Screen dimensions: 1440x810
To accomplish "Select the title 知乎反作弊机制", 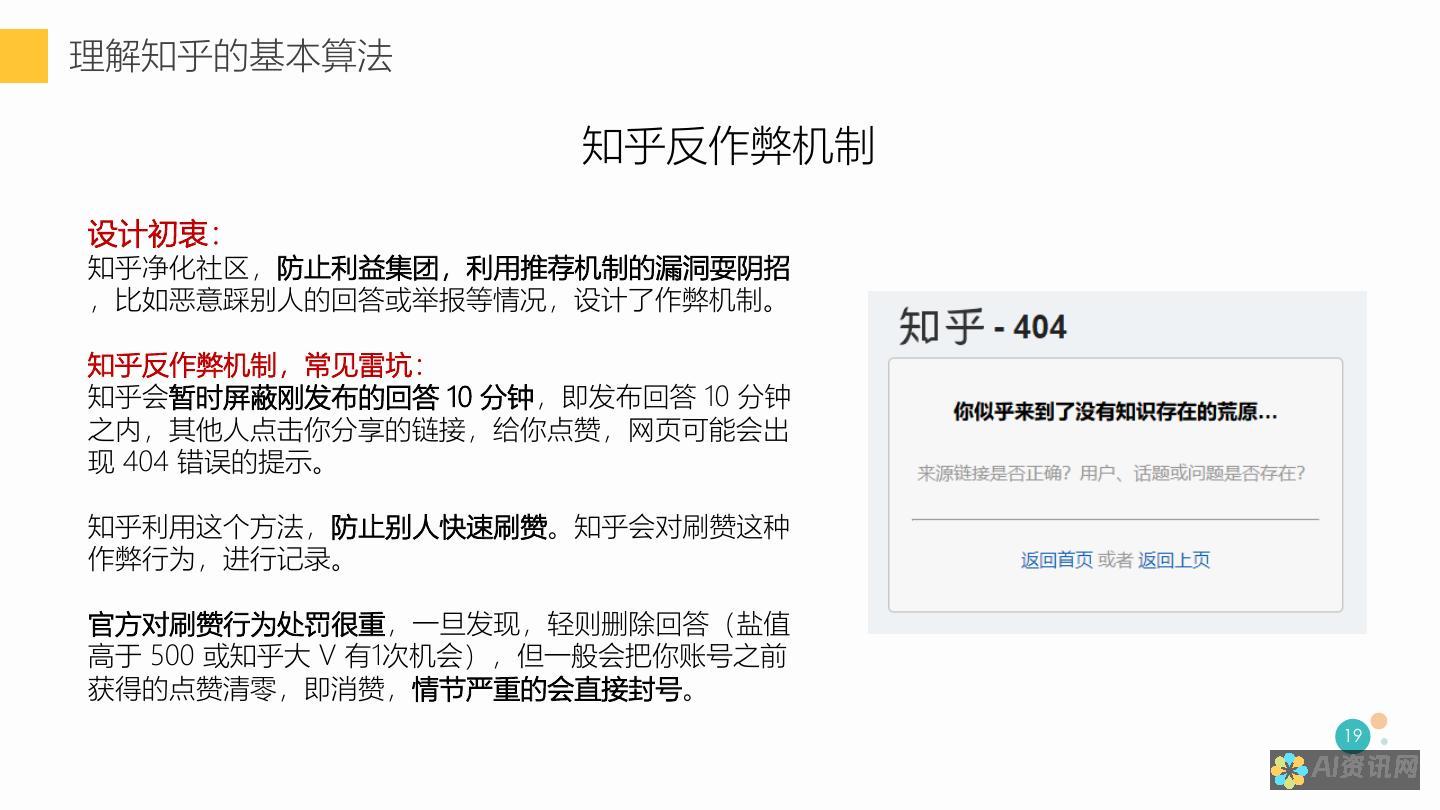I will pyautogui.click(x=728, y=146).
